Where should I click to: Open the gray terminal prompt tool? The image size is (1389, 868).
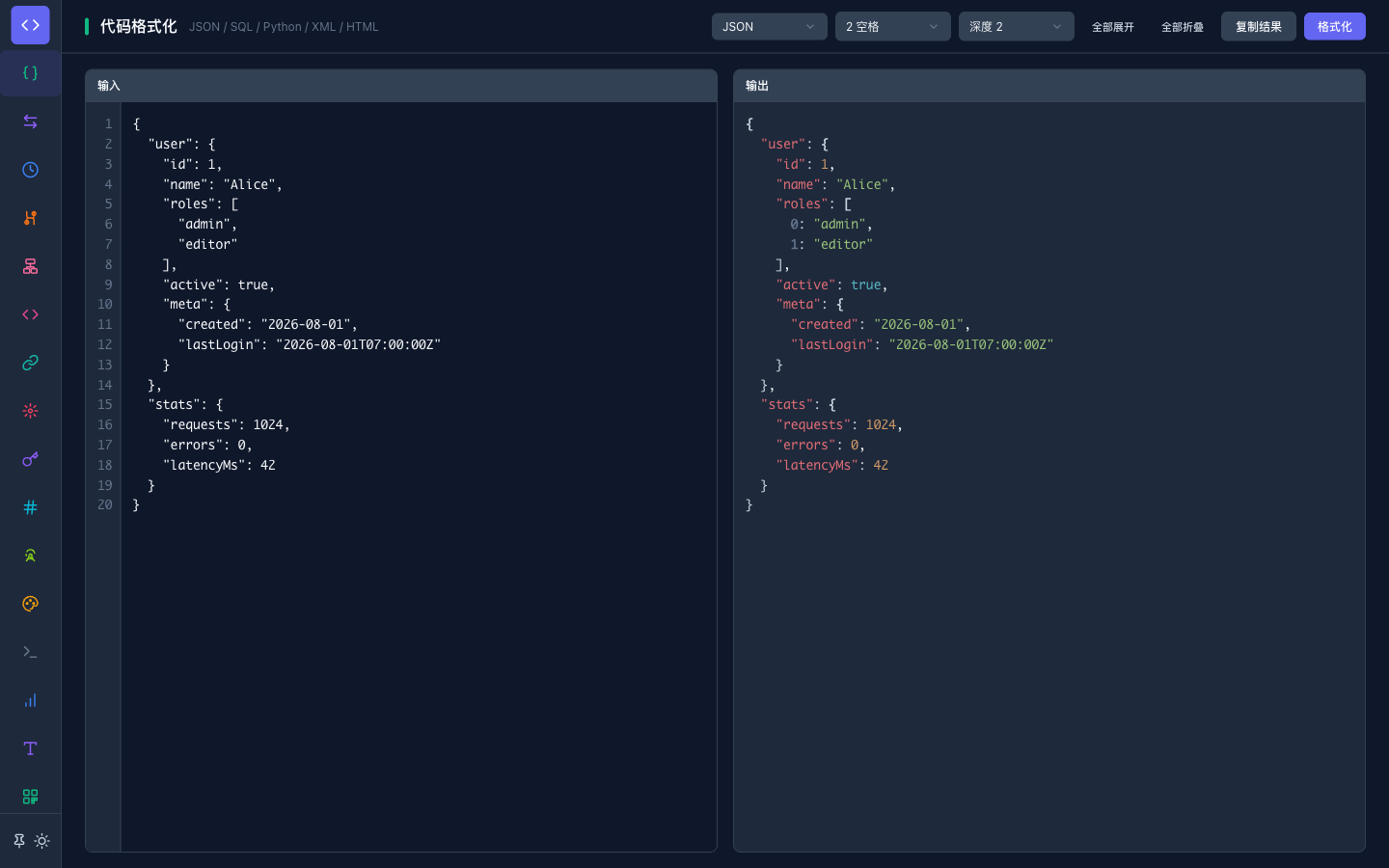pos(30,652)
